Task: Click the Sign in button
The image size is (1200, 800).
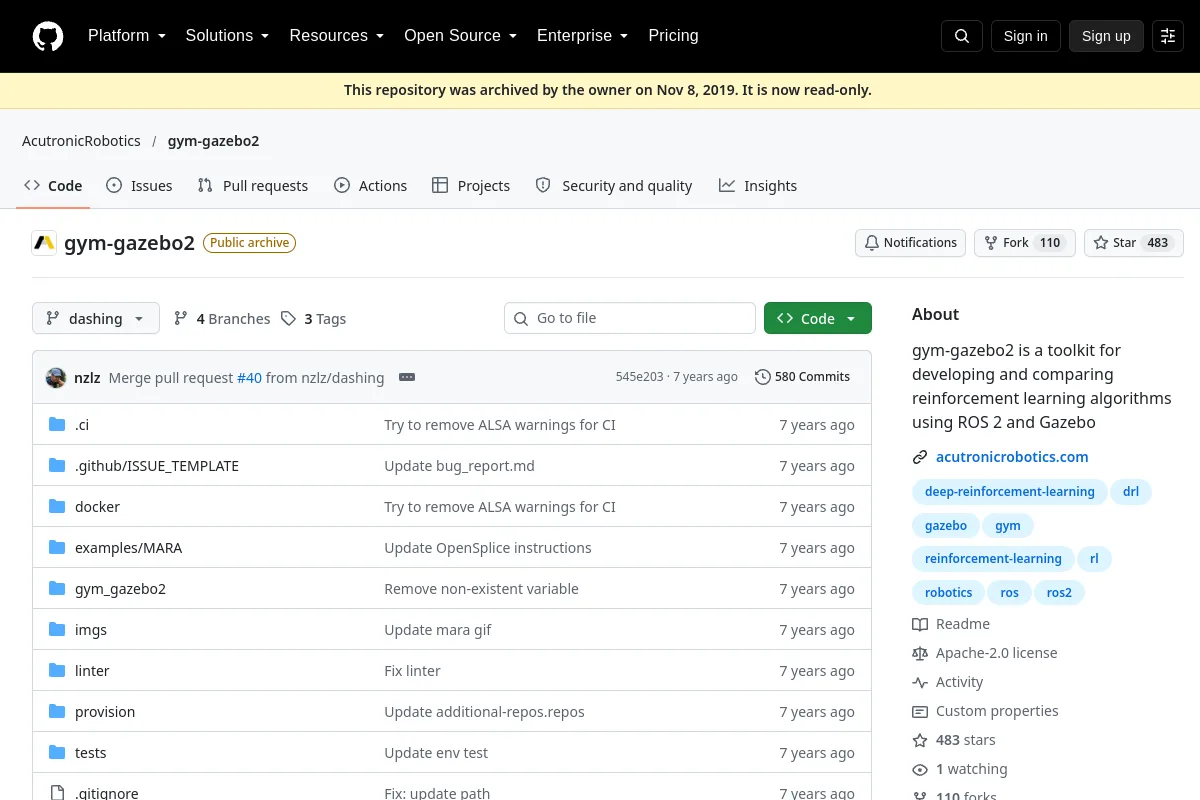Action: [1026, 36]
